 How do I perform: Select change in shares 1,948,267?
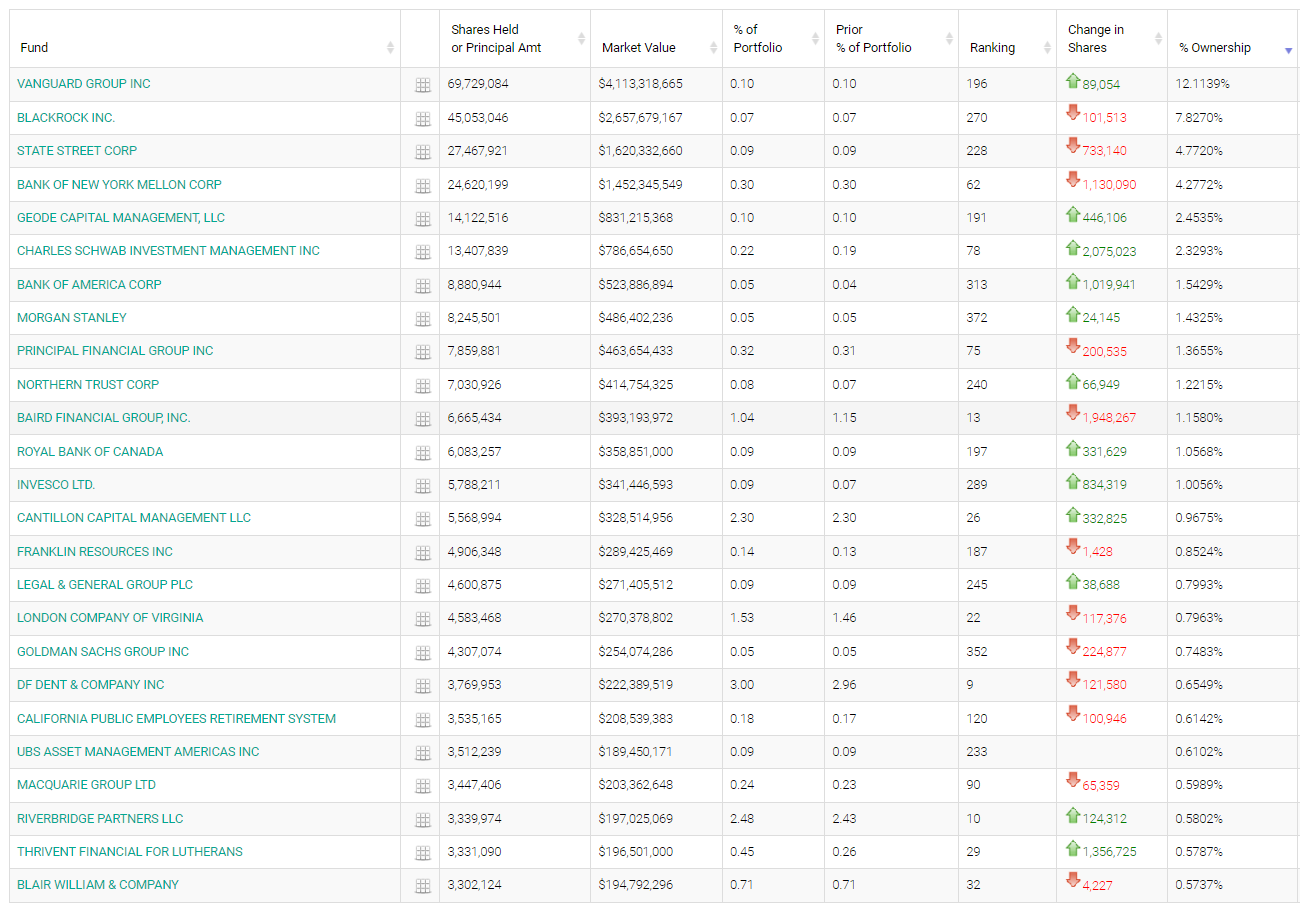(1109, 419)
